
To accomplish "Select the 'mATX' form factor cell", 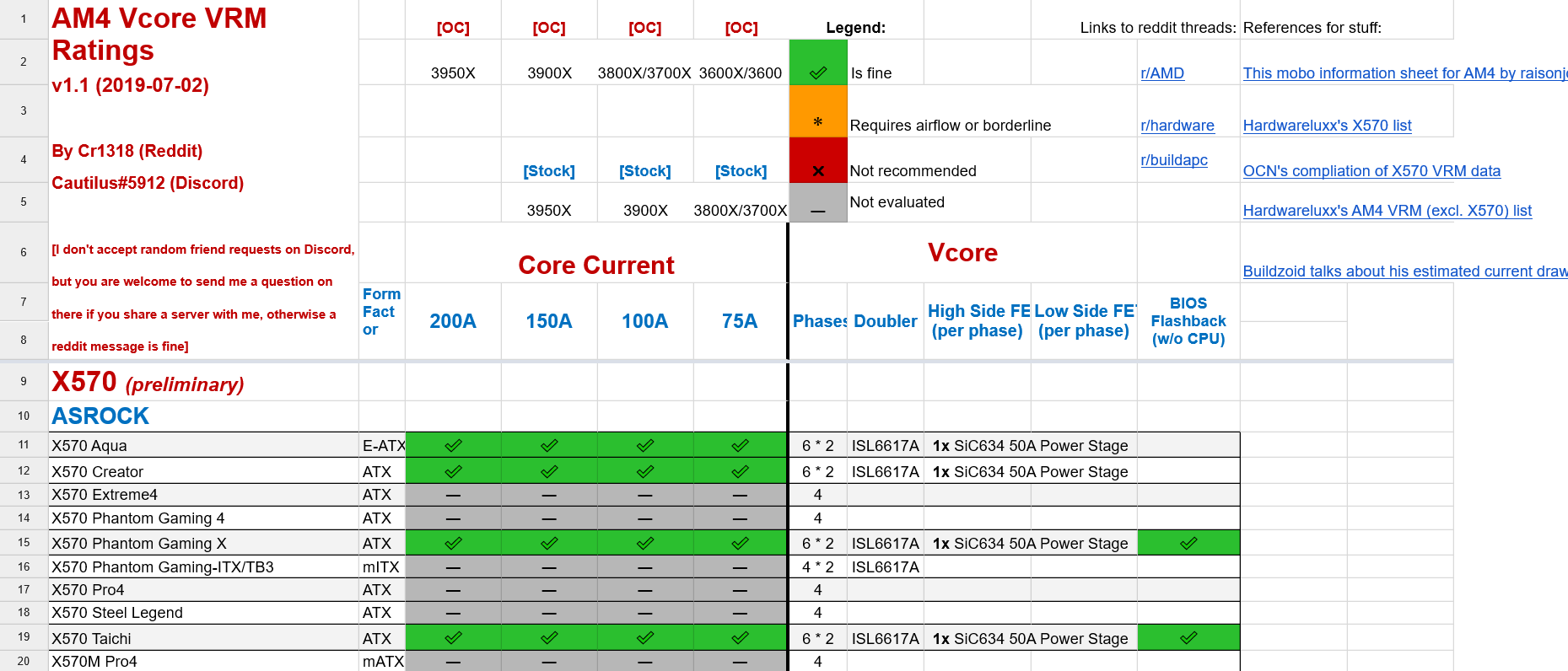I will coord(383,662).
